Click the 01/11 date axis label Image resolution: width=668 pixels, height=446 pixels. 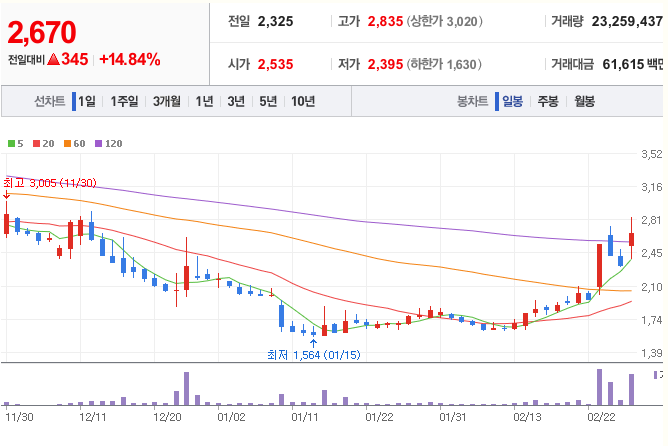click(x=305, y=417)
